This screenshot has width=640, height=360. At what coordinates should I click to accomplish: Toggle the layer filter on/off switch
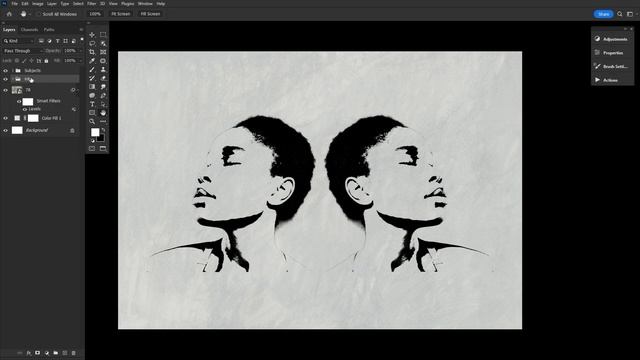(x=82, y=40)
